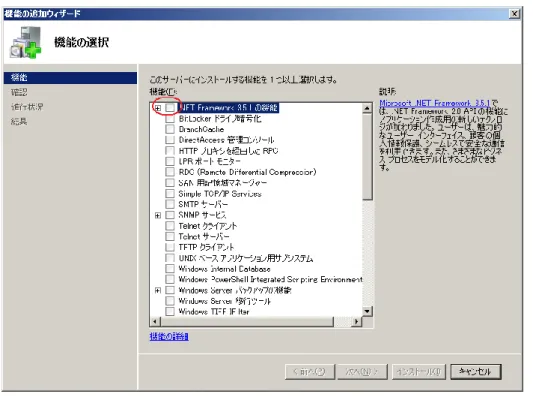
Task: Expand the Windows Server backup tree node
Action: [158, 291]
